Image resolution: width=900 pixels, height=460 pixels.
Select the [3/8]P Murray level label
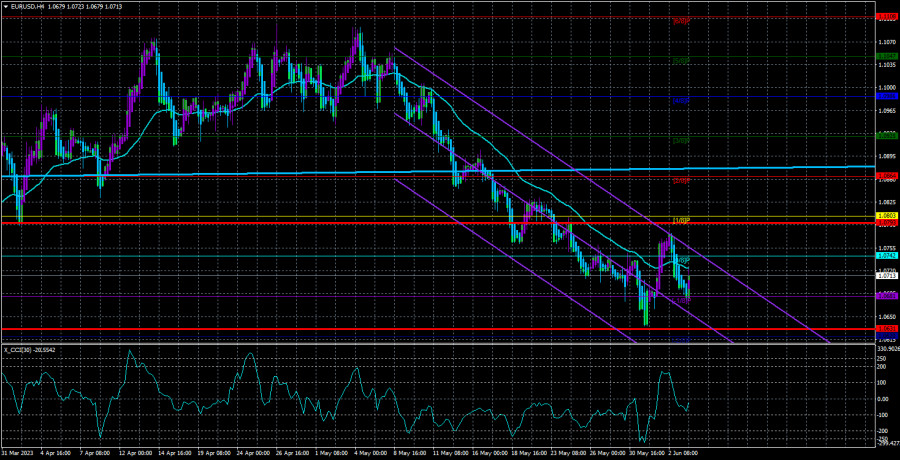click(681, 140)
